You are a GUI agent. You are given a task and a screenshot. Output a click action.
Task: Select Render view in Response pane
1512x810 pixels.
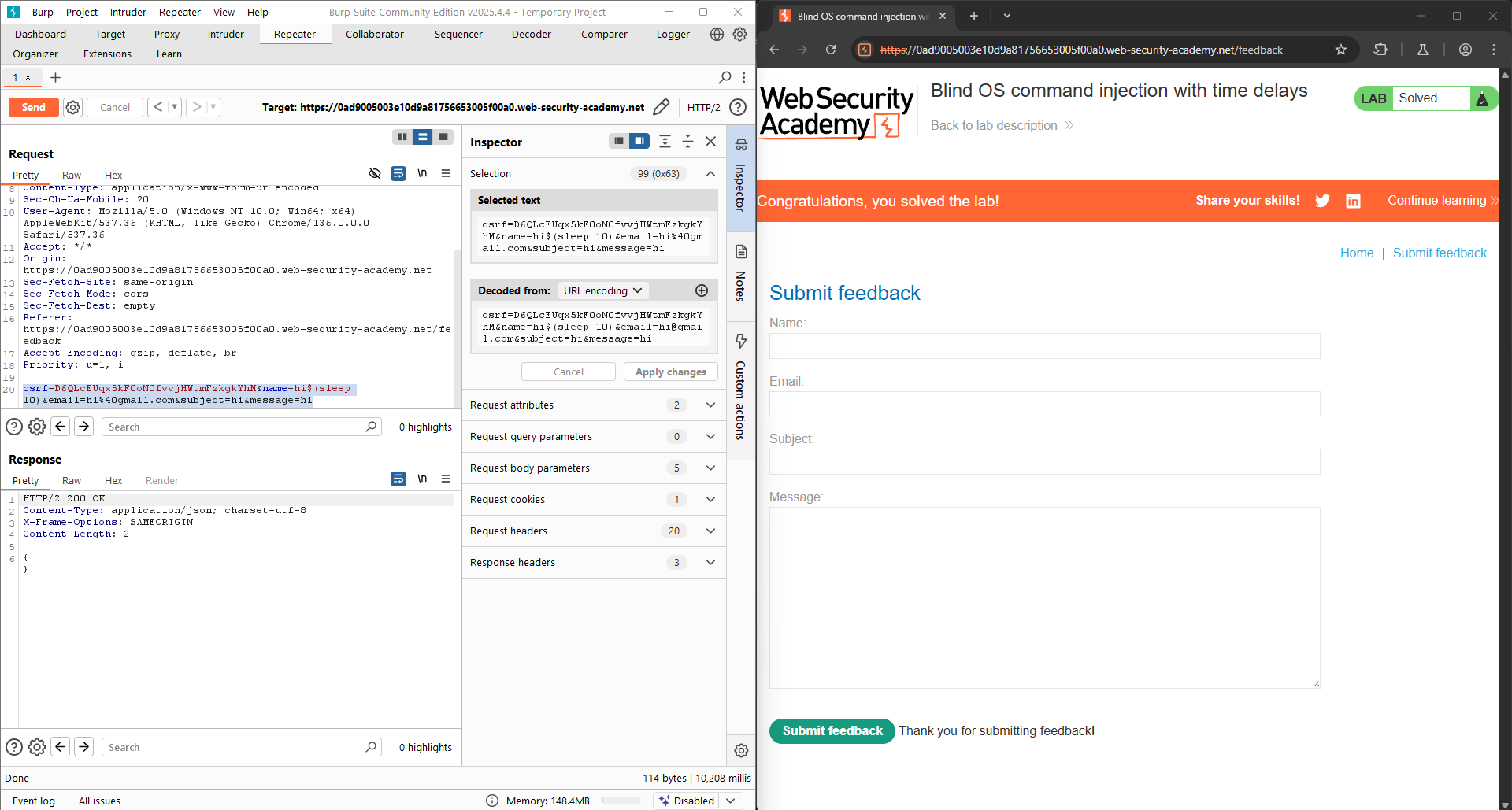162,480
